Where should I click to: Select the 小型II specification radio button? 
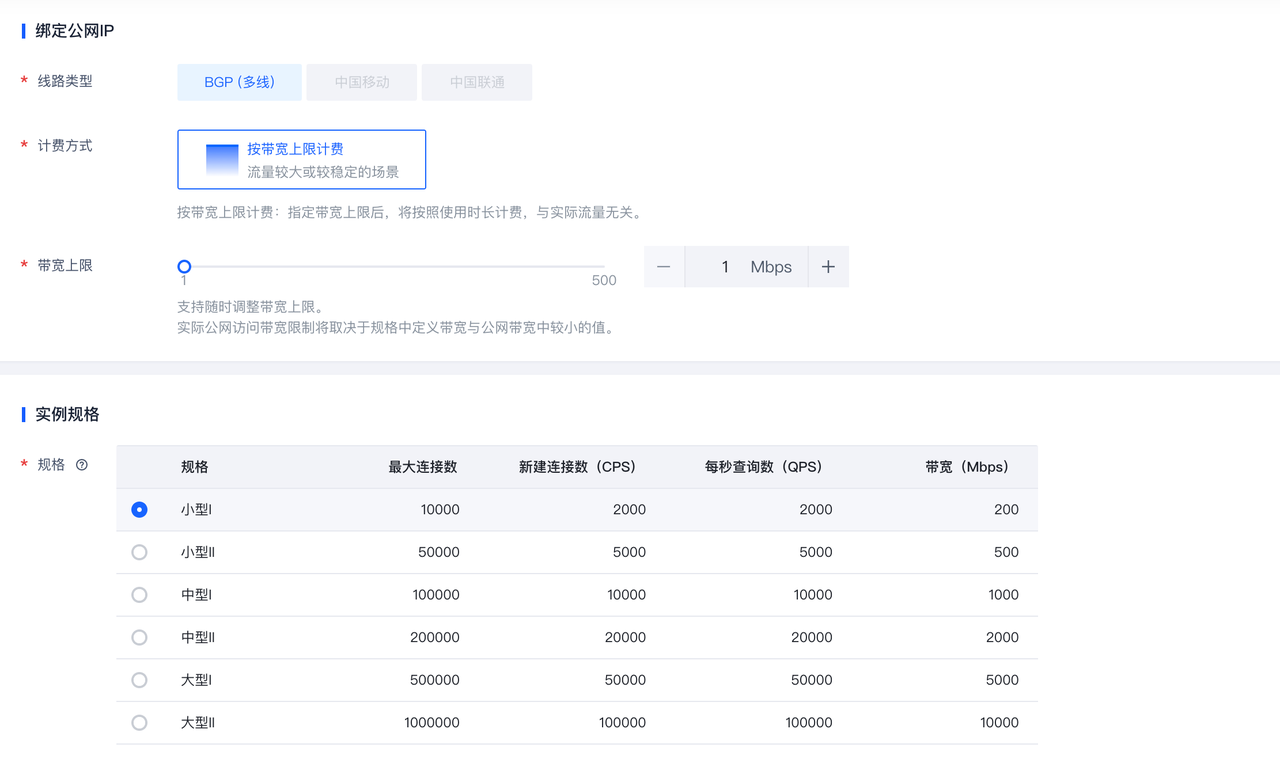pyautogui.click(x=140, y=552)
